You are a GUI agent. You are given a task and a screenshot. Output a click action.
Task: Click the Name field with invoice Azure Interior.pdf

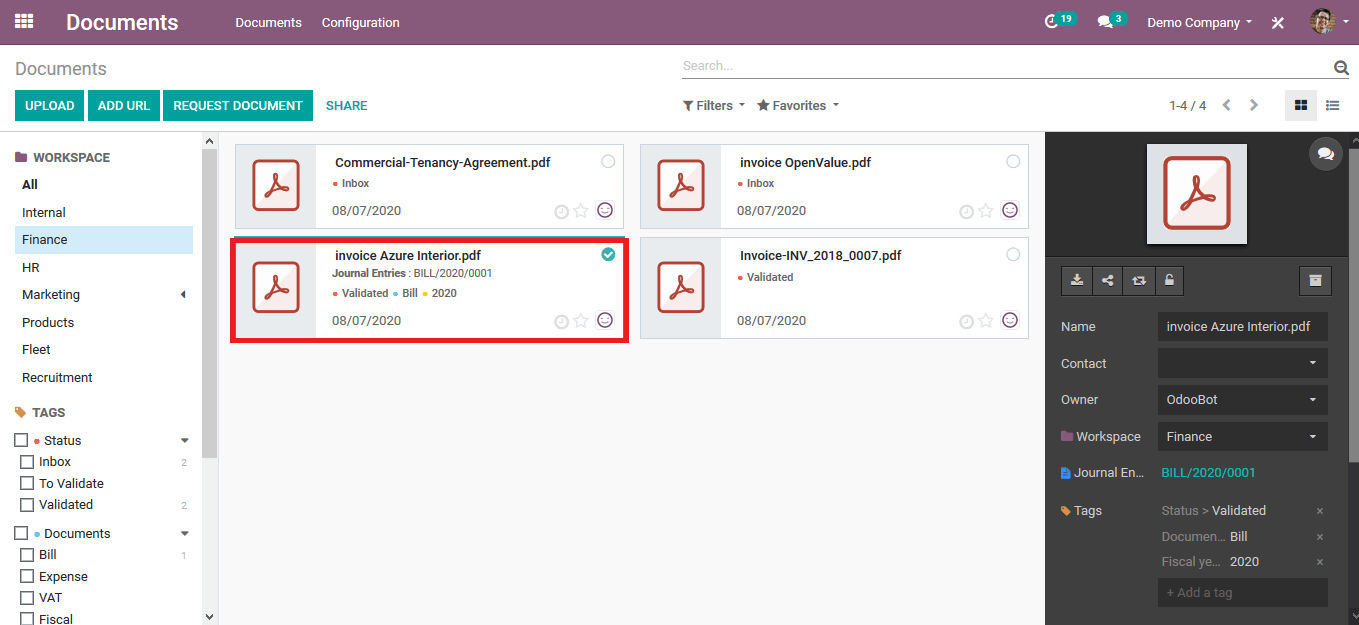click(x=1243, y=327)
